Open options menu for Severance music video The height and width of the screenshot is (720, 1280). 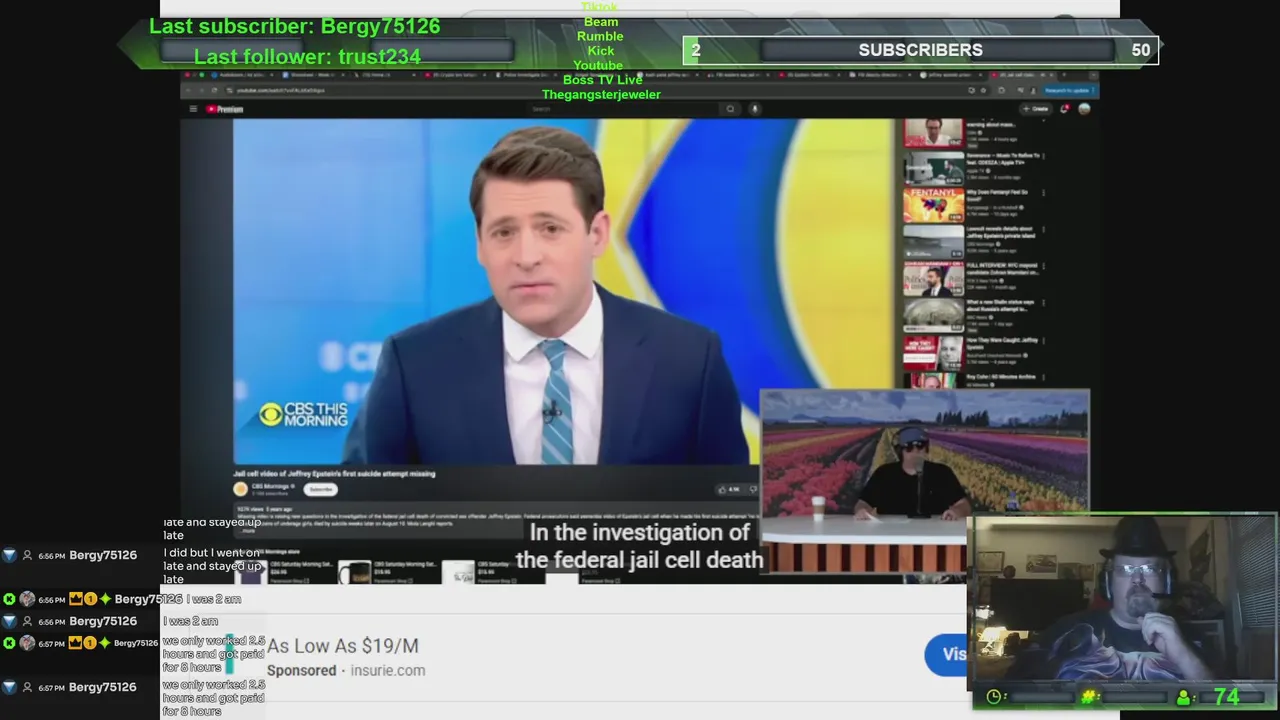[x=1043, y=157]
